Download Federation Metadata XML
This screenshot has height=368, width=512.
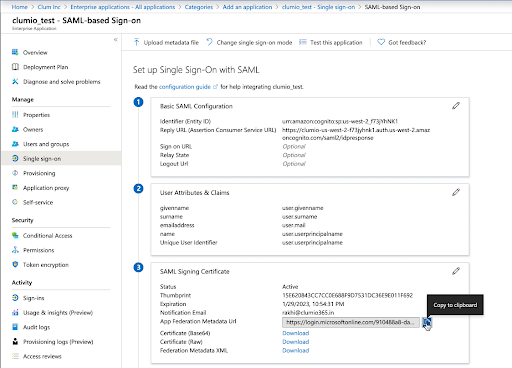(x=296, y=350)
